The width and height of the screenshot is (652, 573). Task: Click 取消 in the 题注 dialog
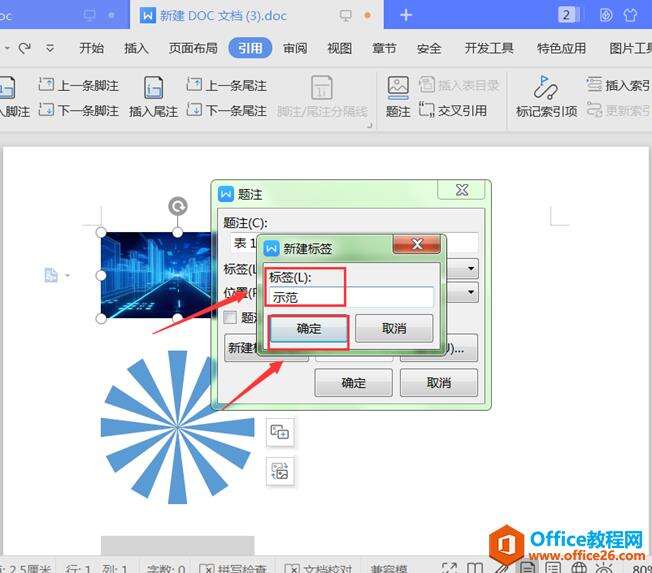point(439,383)
